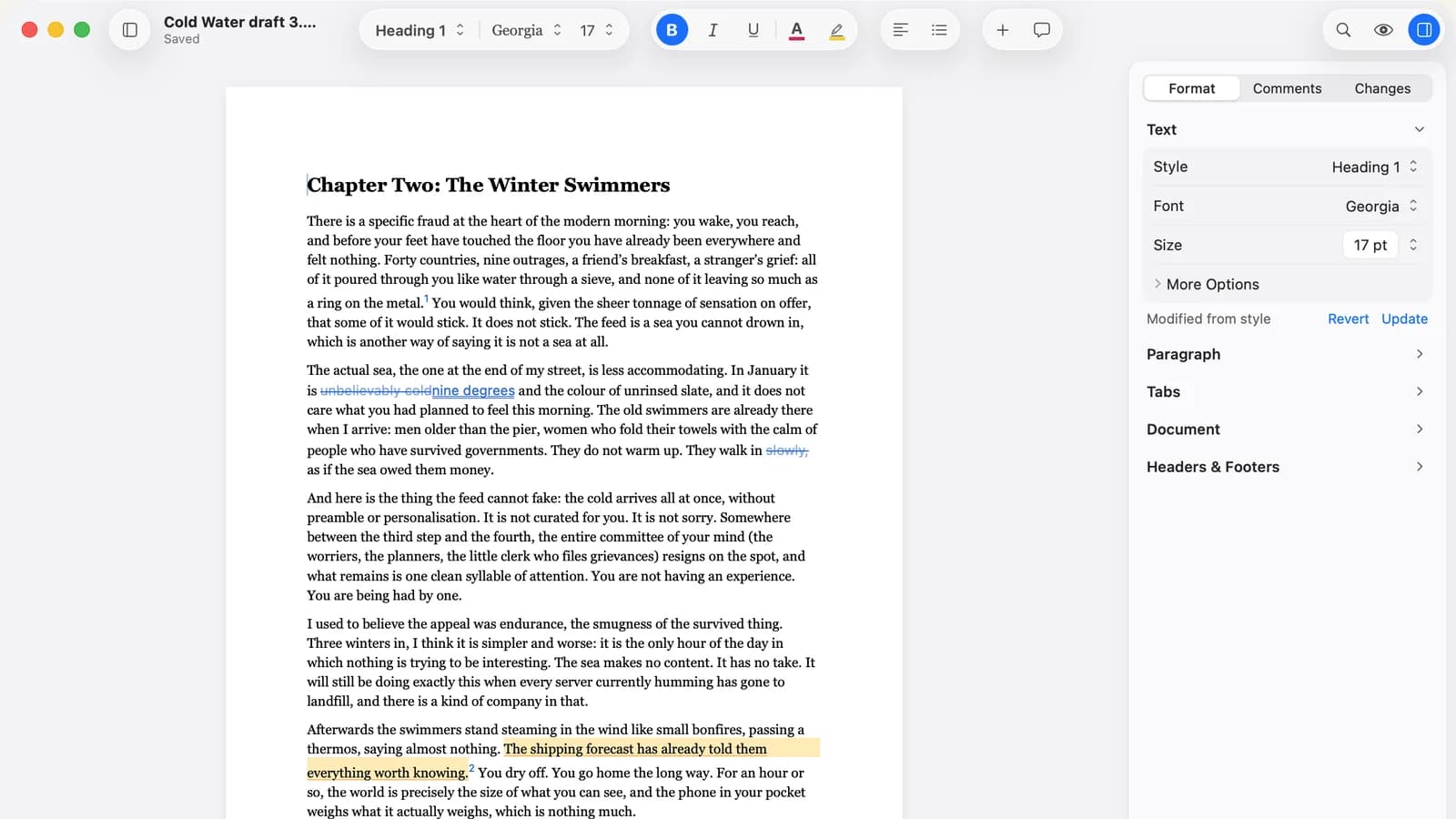The height and width of the screenshot is (819, 1456).
Task: Click the Update link
Action: coord(1404,318)
